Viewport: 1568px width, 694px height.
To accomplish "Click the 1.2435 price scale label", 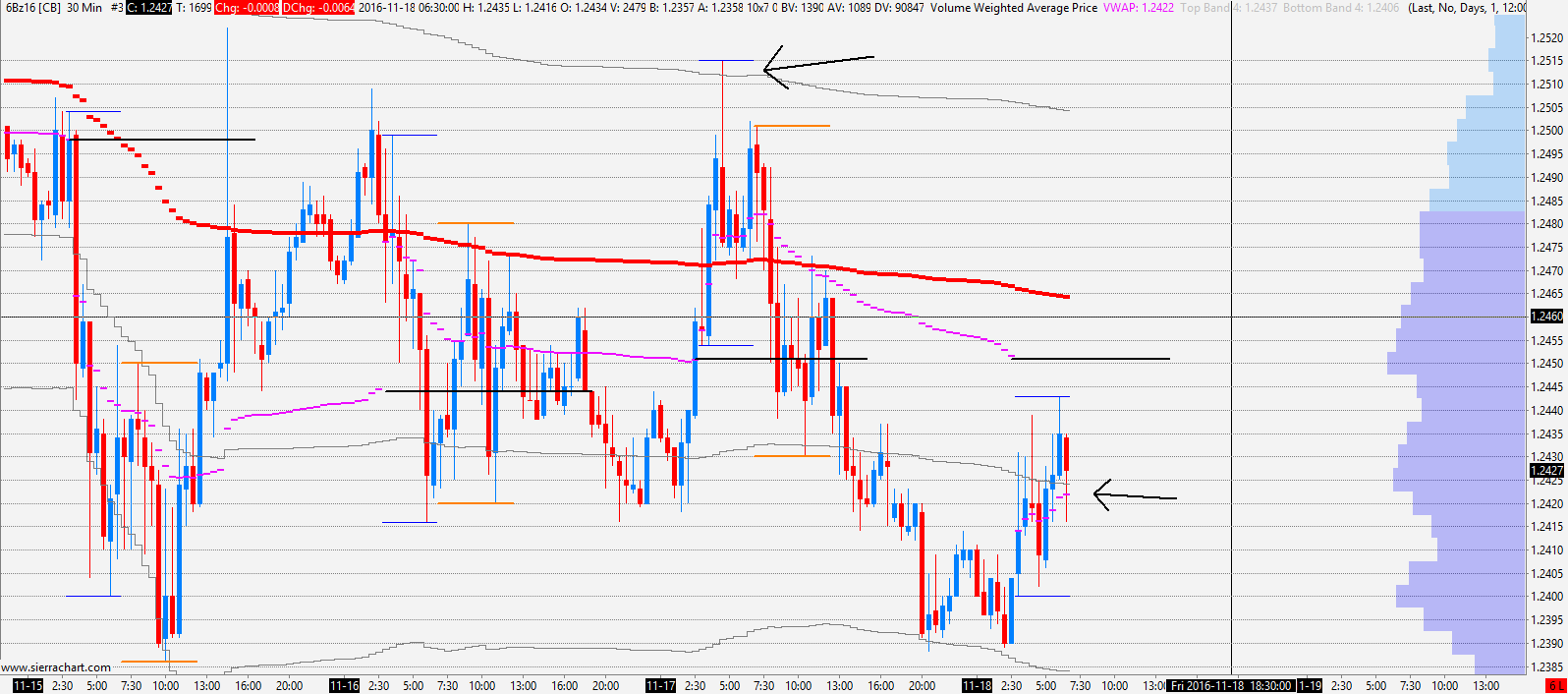I will click(1547, 434).
